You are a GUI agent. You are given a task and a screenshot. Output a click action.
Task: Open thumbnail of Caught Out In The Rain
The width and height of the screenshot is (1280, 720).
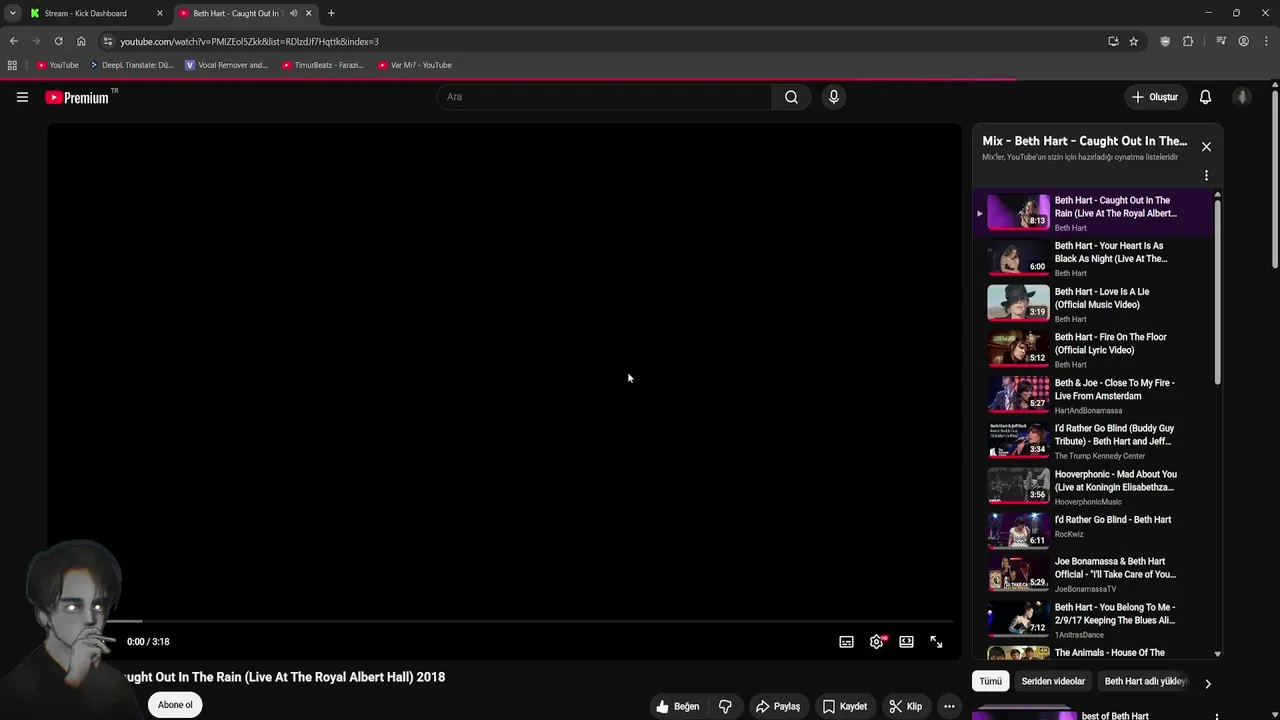point(1018,212)
